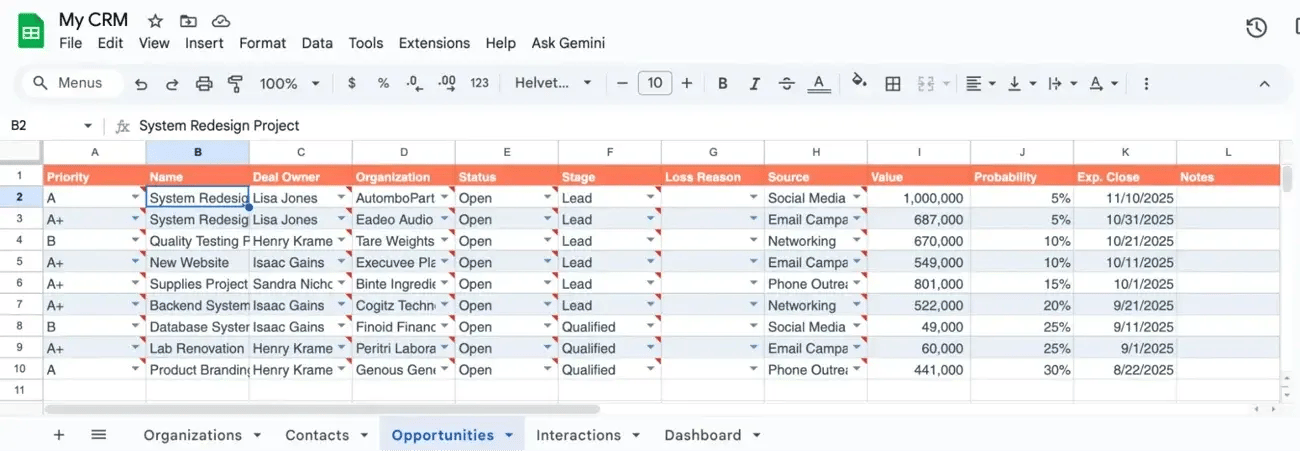Open the Extensions menu
Viewport: 1300px width, 451px height.
[x=434, y=43]
